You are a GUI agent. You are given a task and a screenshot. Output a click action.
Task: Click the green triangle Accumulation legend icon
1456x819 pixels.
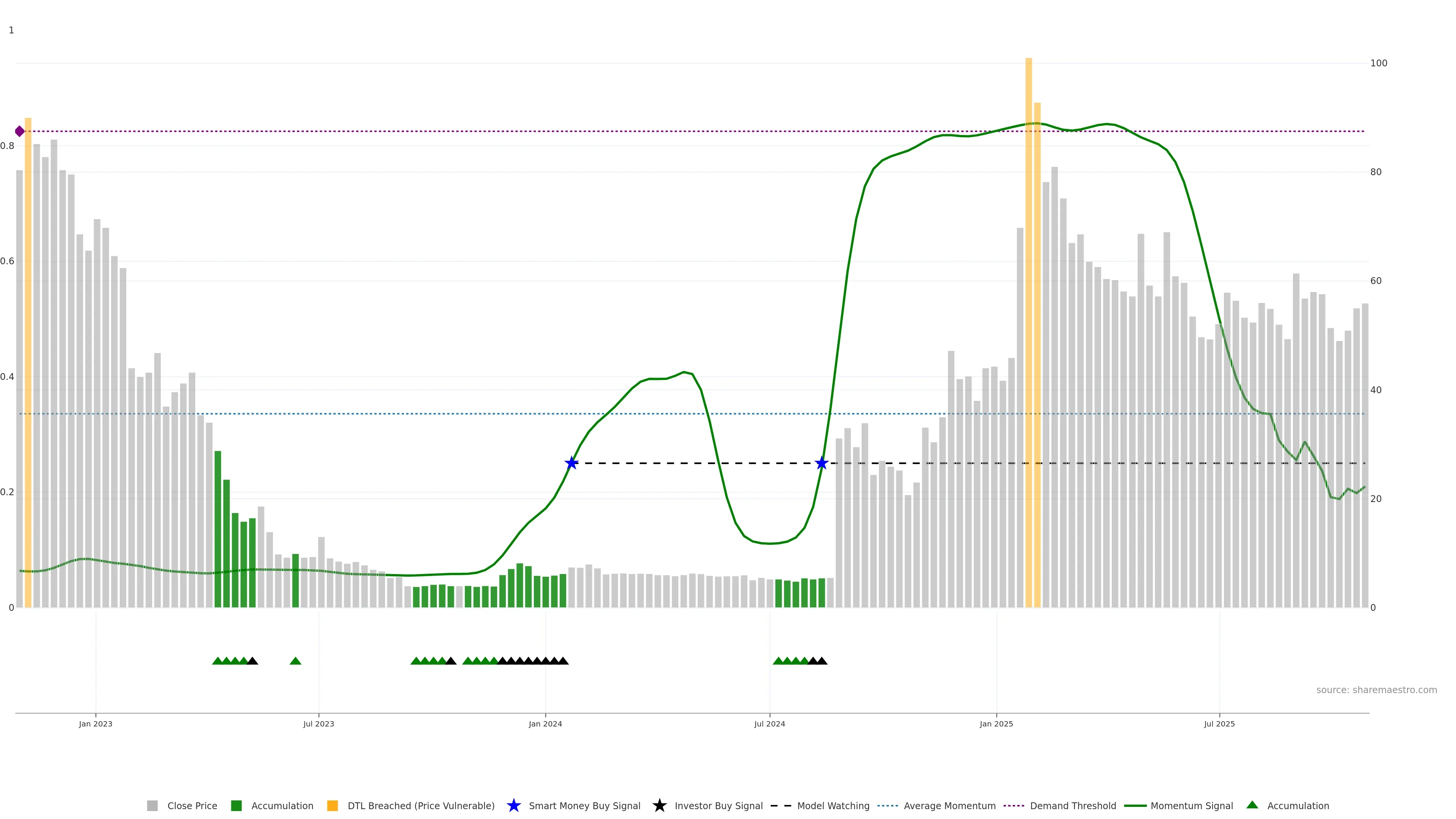coord(1252,805)
